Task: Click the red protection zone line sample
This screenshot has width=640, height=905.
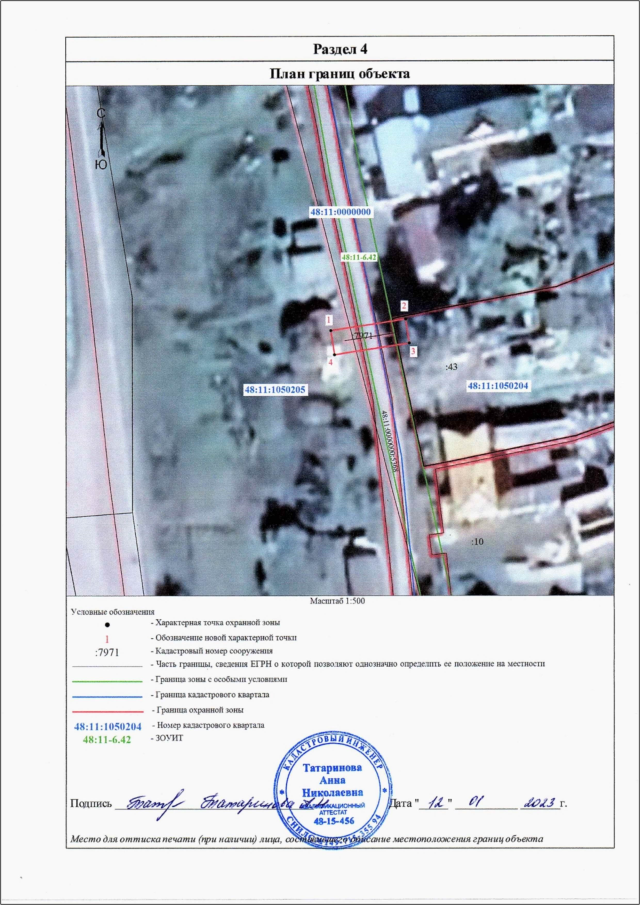Action: 107,709
